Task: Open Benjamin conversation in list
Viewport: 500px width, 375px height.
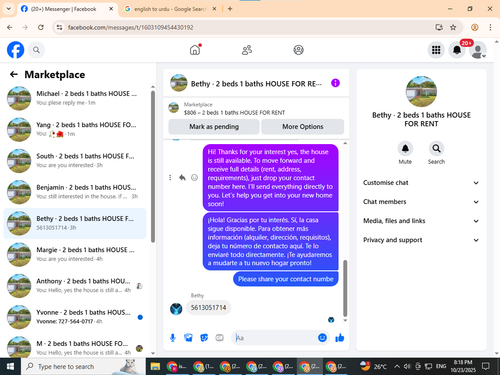Action: click(75, 192)
